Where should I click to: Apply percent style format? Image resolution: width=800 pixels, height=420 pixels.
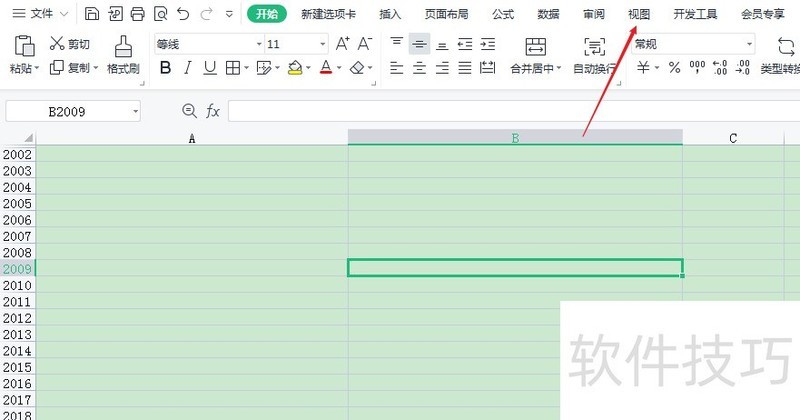pyautogui.click(x=674, y=67)
